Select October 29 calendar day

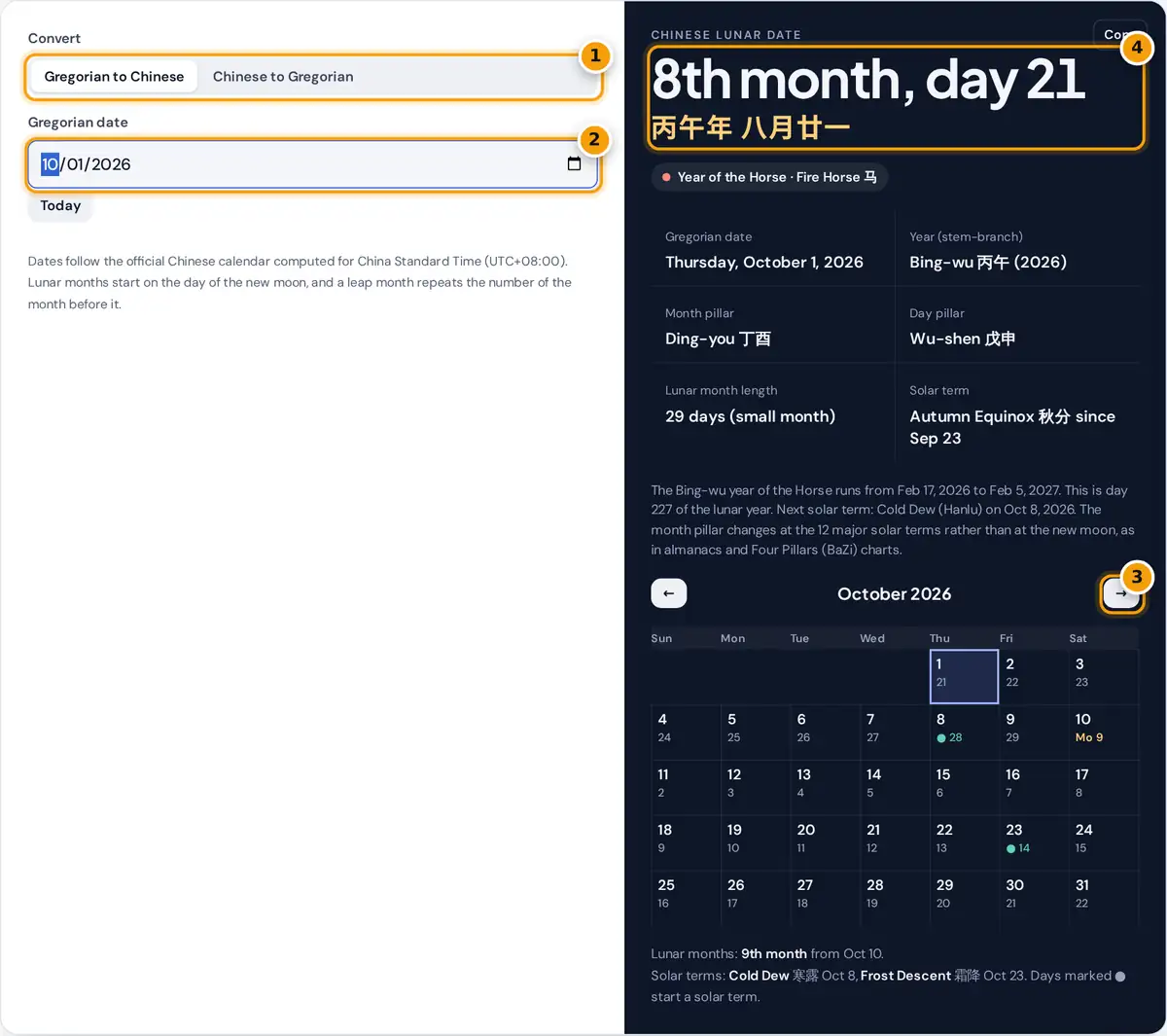964,898
